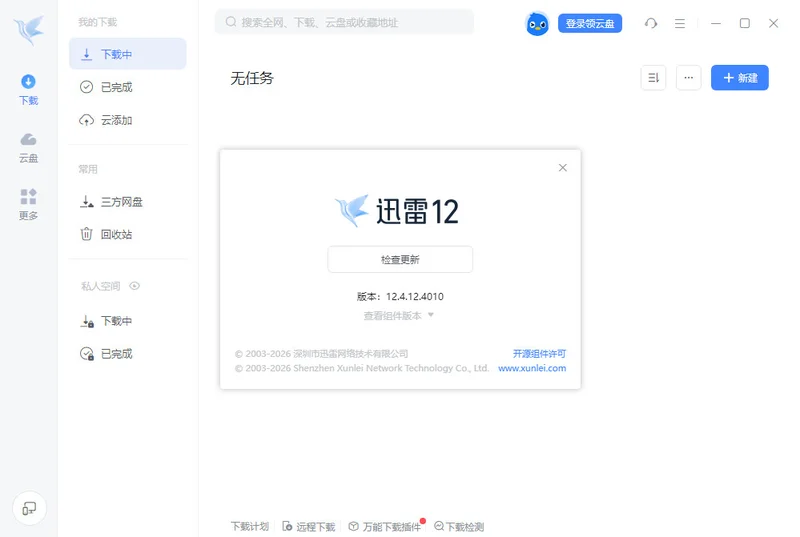The height and width of the screenshot is (537, 800).
Task: Click the task sort order icon
Action: tap(654, 78)
